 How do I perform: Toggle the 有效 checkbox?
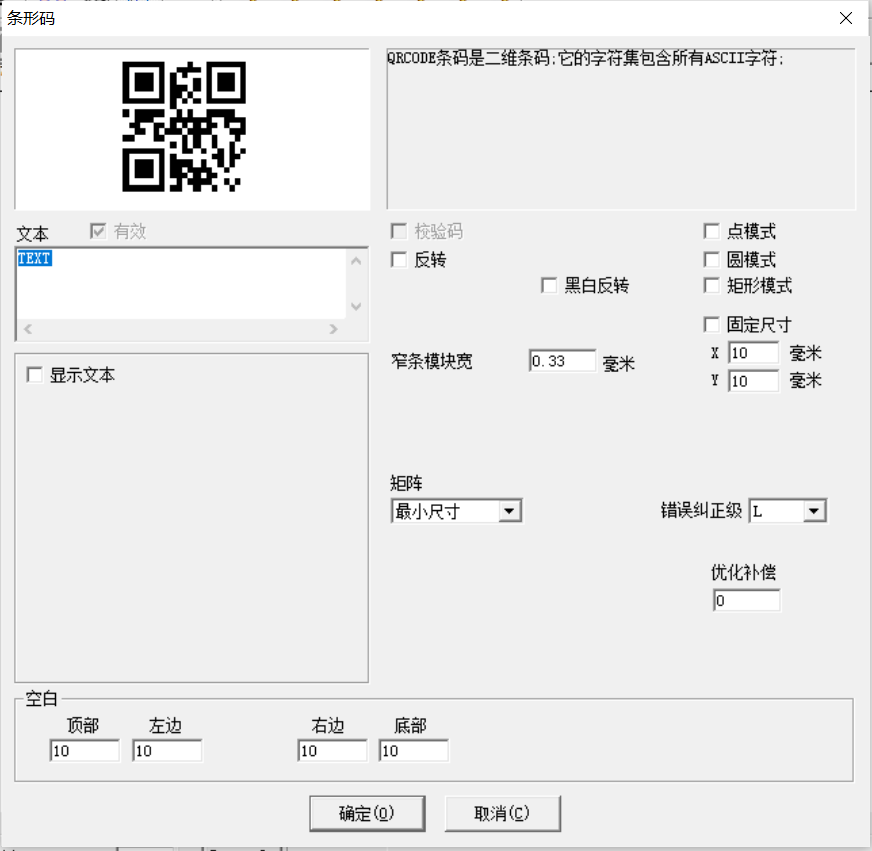(x=98, y=231)
